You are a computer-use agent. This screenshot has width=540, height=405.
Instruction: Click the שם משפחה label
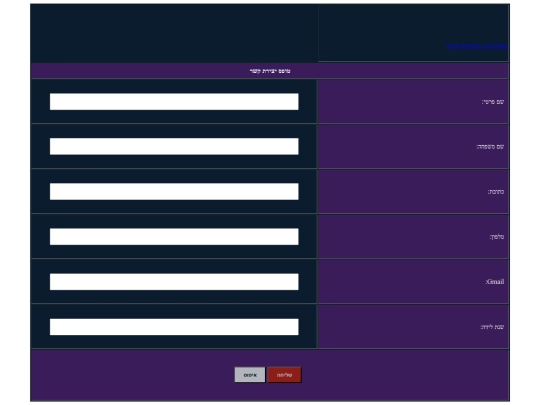(x=490, y=147)
